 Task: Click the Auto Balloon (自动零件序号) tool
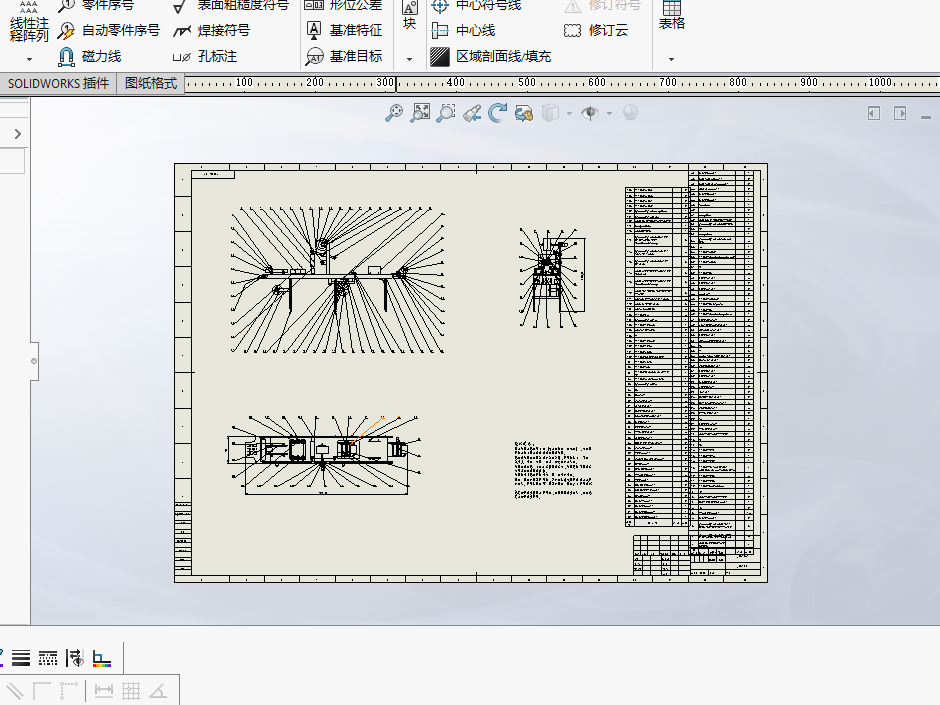pos(109,31)
